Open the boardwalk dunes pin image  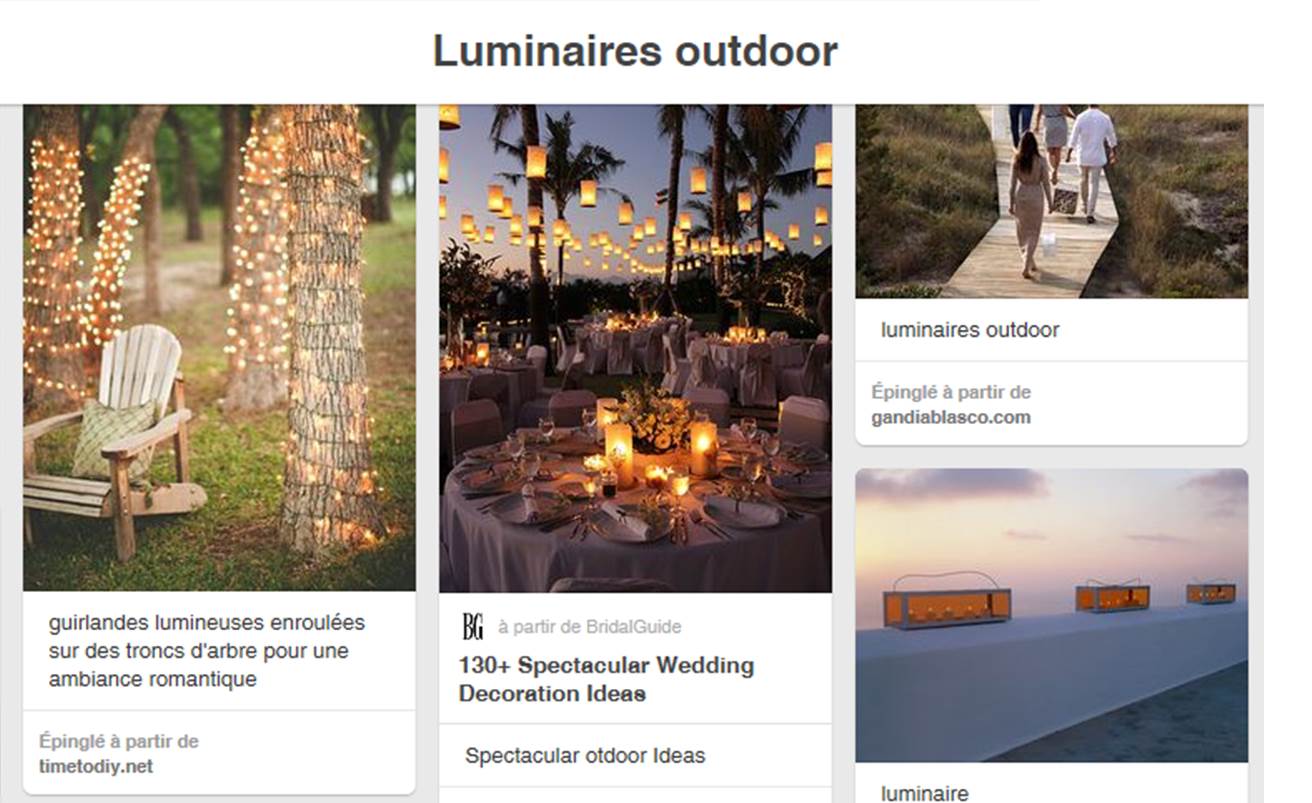point(1051,201)
